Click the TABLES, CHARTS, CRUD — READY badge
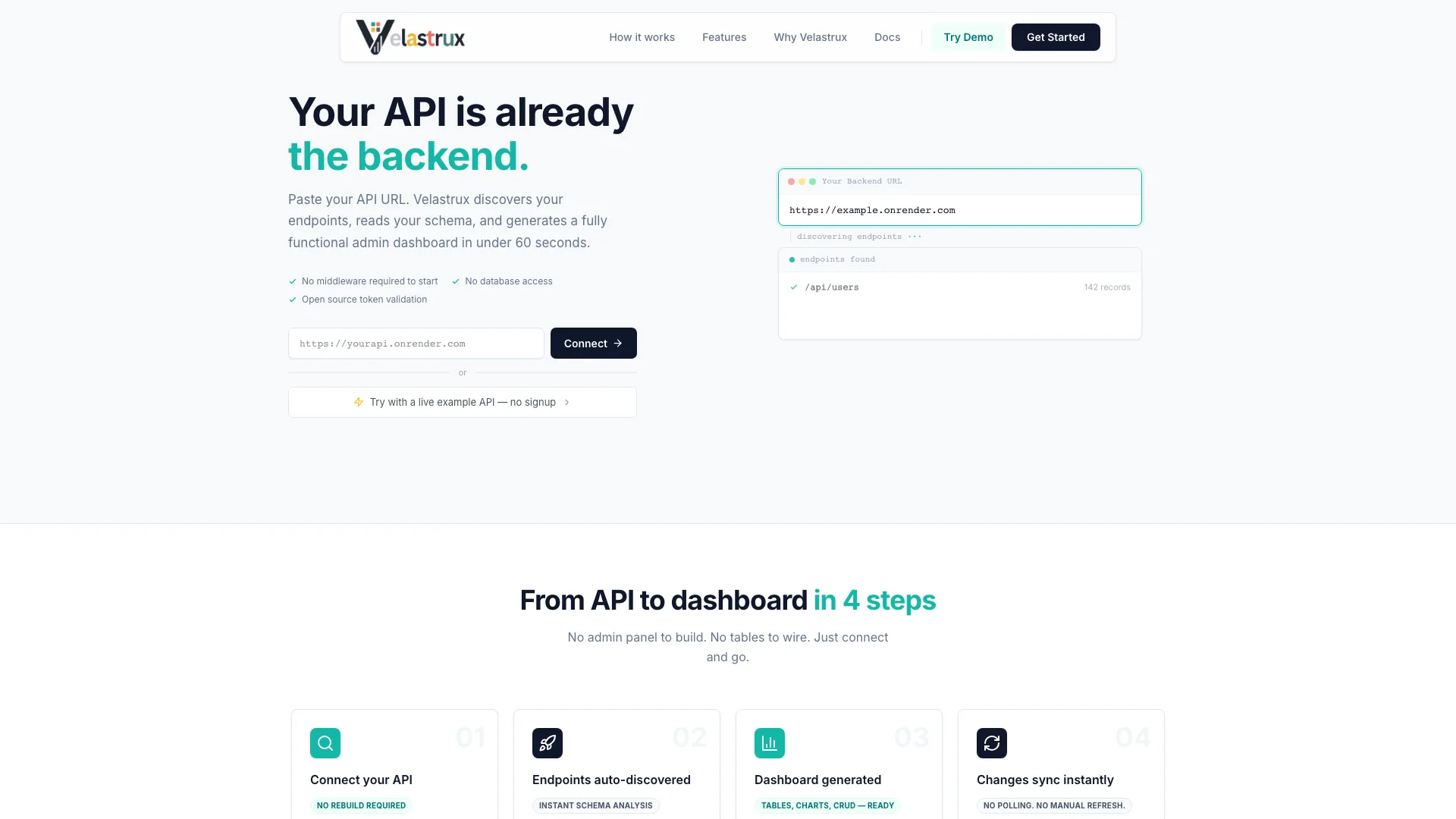The width and height of the screenshot is (1456, 819). pos(828,805)
